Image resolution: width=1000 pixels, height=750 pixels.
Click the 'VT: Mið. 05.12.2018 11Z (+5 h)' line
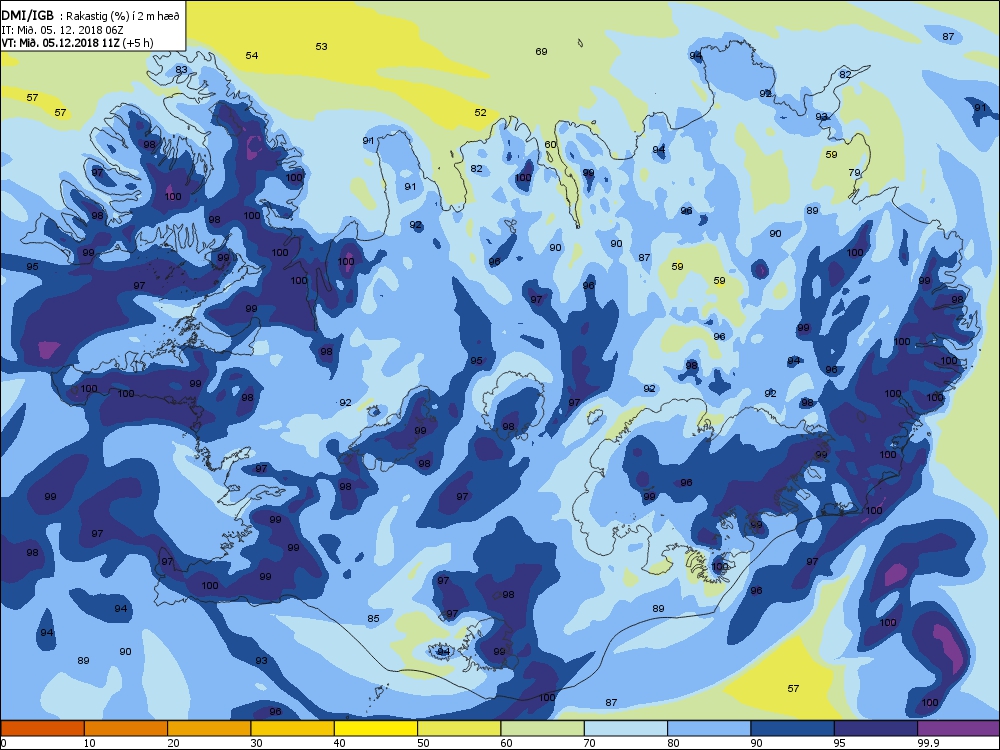[77, 43]
